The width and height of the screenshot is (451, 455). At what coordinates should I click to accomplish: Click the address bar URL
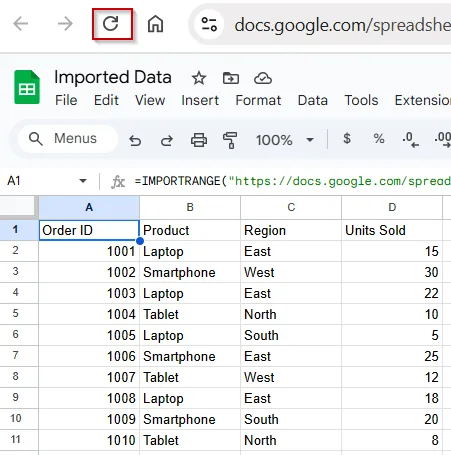[342, 25]
